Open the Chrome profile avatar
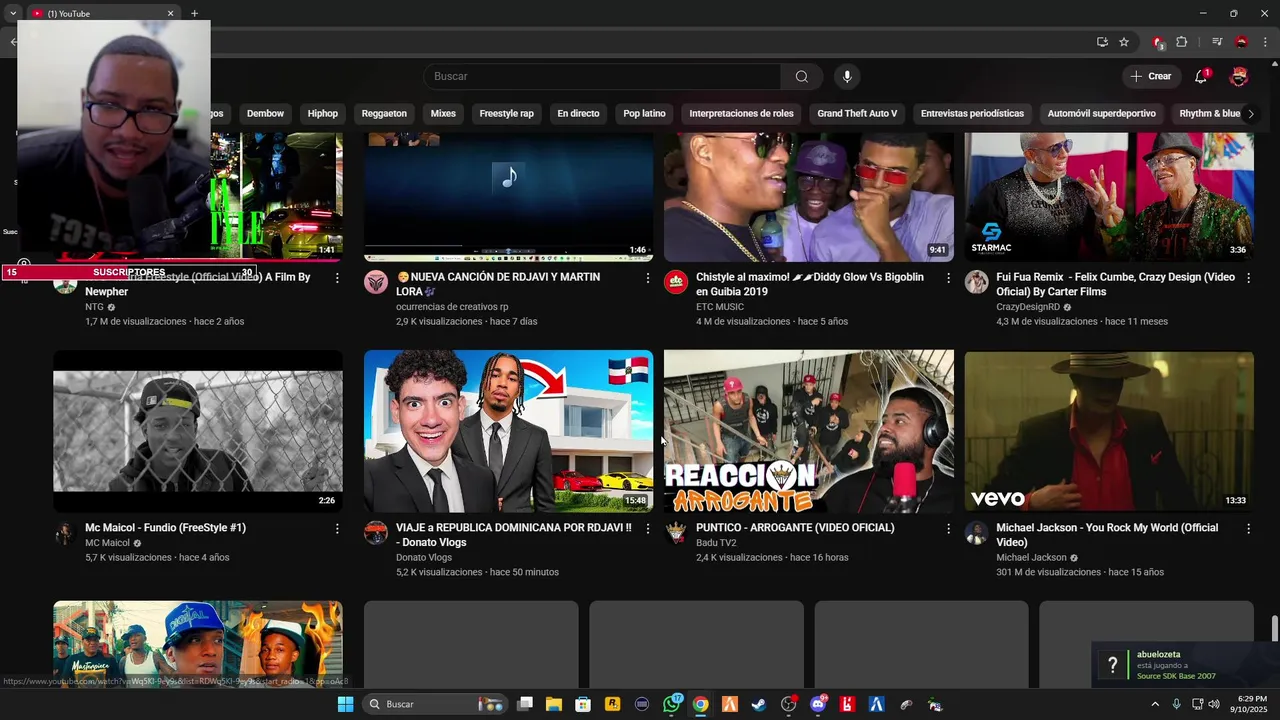Image resolution: width=1280 pixels, height=720 pixels. point(1241,42)
